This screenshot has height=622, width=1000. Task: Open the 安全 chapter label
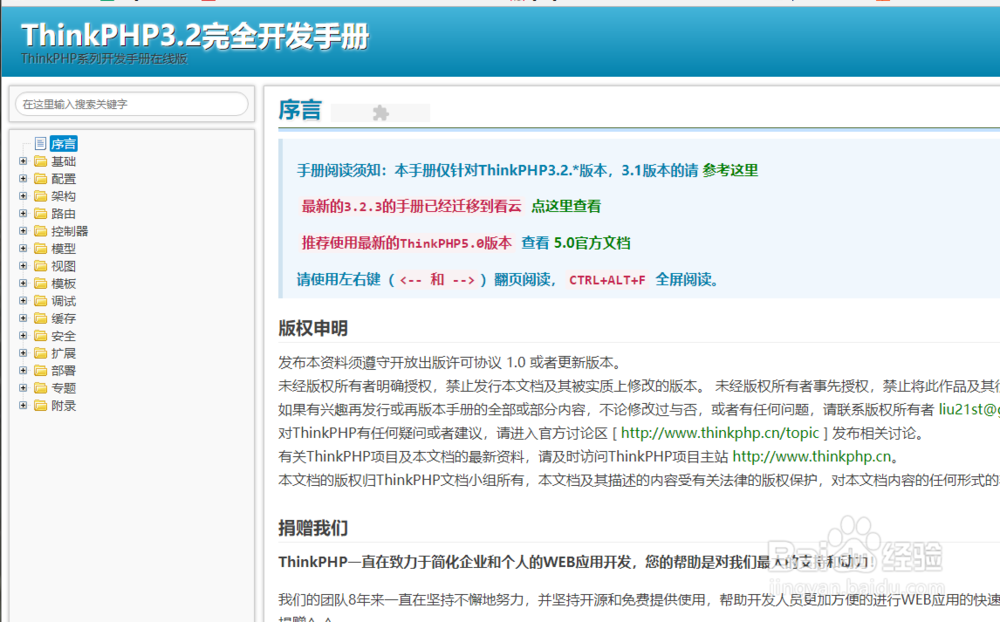click(x=63, y=336)
